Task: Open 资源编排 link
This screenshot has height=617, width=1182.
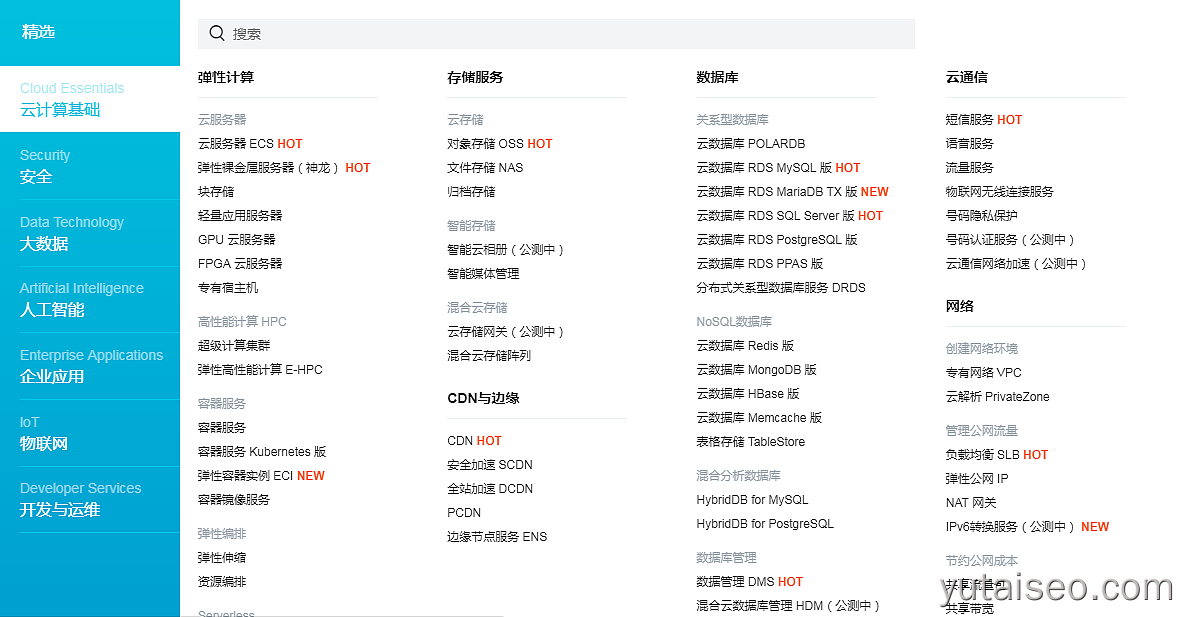Action: 222,582
